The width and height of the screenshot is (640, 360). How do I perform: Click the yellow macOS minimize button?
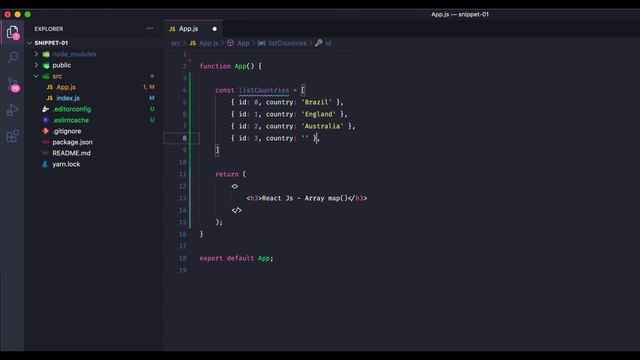(x=18, y=14)
